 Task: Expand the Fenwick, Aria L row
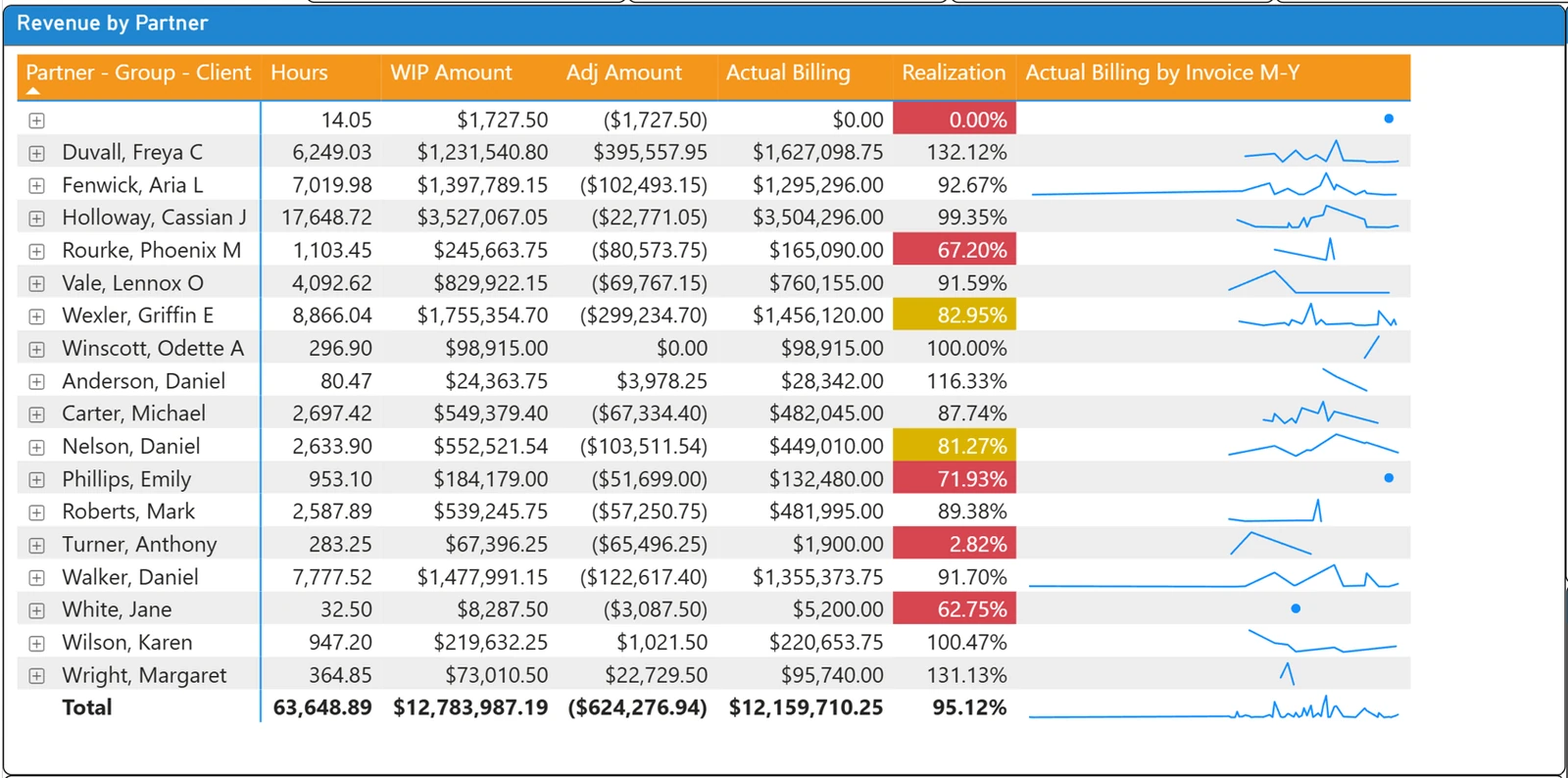(36, 185)
